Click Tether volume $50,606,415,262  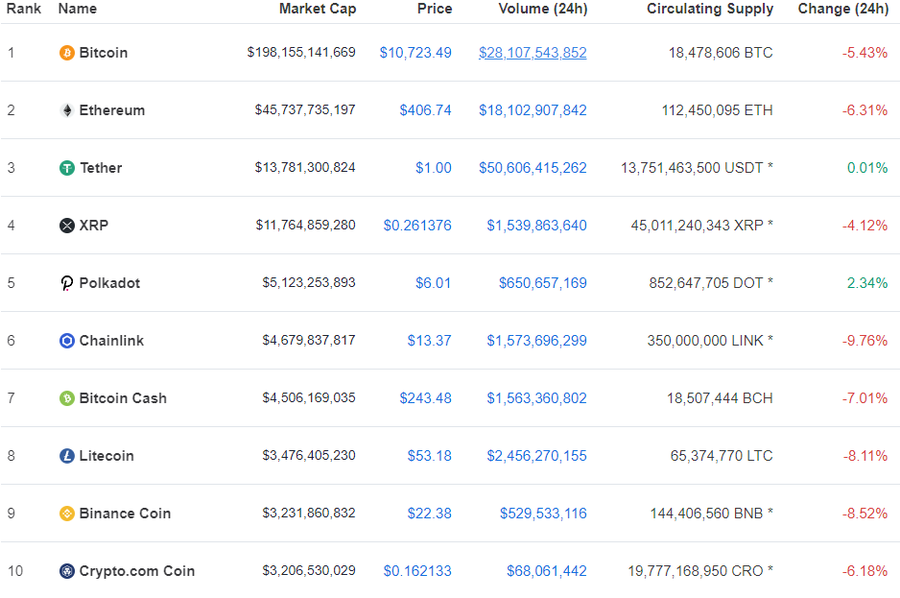533,168
